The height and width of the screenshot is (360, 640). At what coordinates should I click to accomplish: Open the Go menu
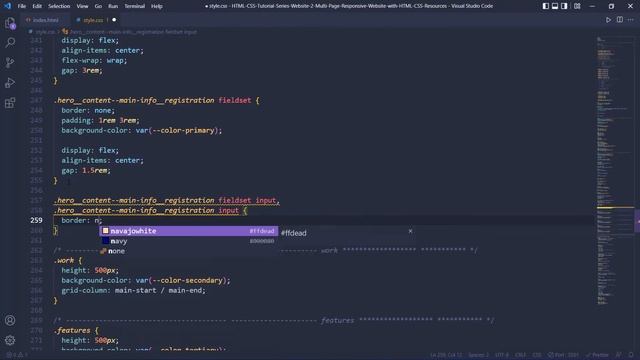pos(98,6)
